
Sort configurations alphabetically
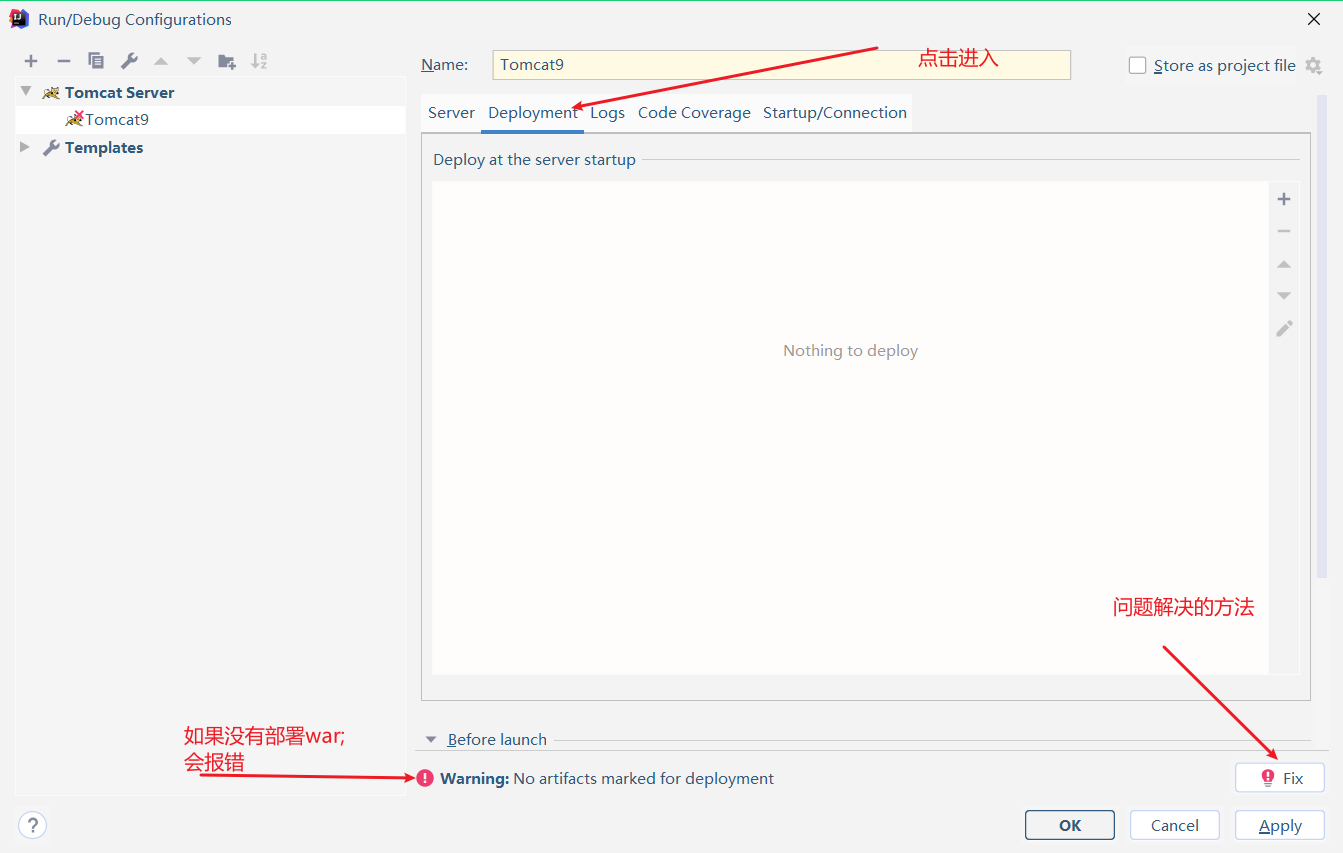click(259, 61)
